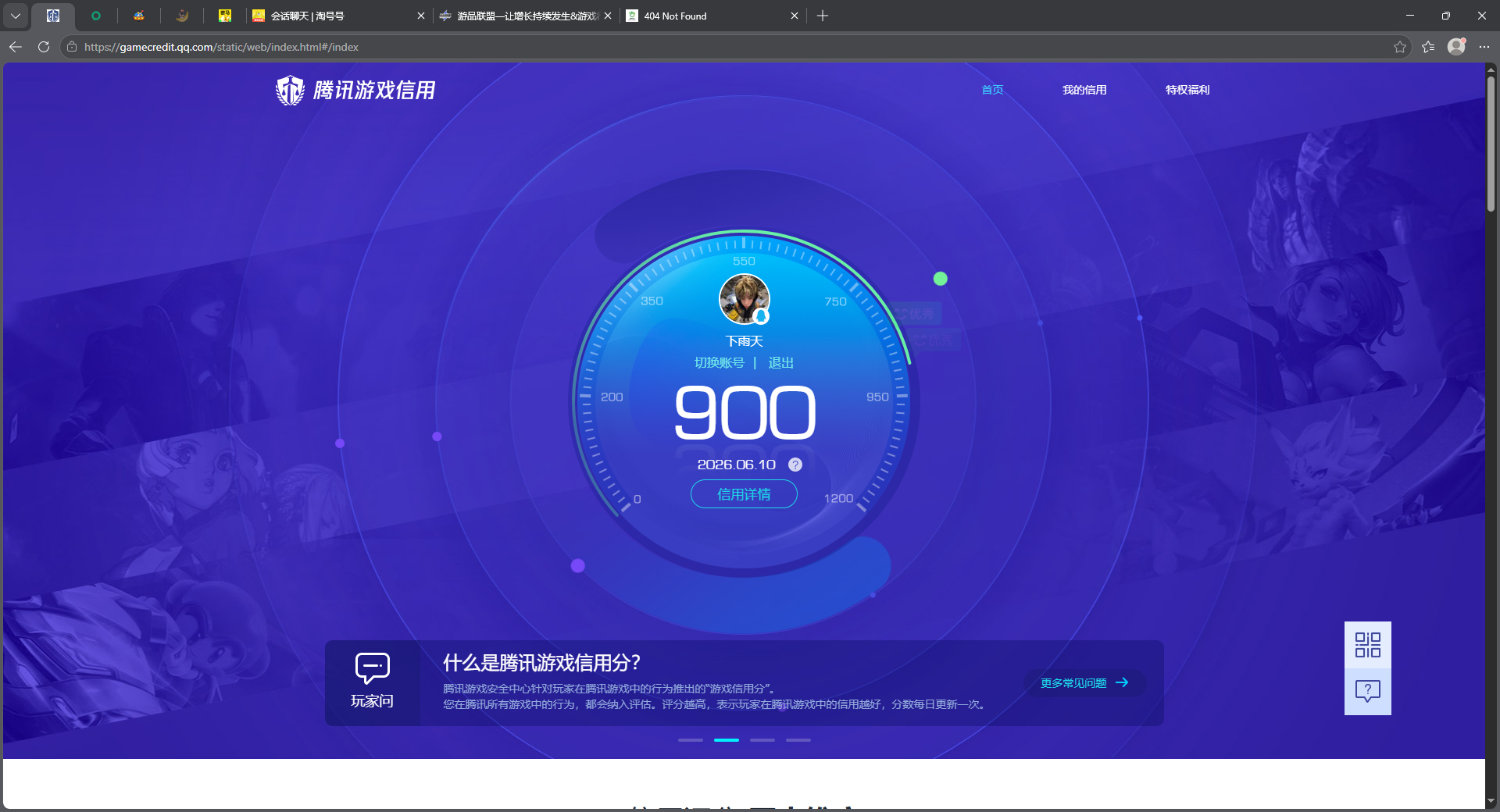
Task: Close the 404 Not Found tab
Action: 795,16
